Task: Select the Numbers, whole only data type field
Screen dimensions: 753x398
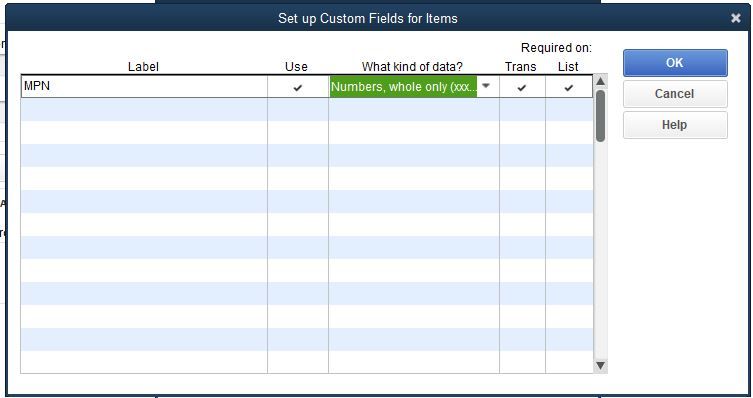Action: pyautogui.click(x=403, y=87)
